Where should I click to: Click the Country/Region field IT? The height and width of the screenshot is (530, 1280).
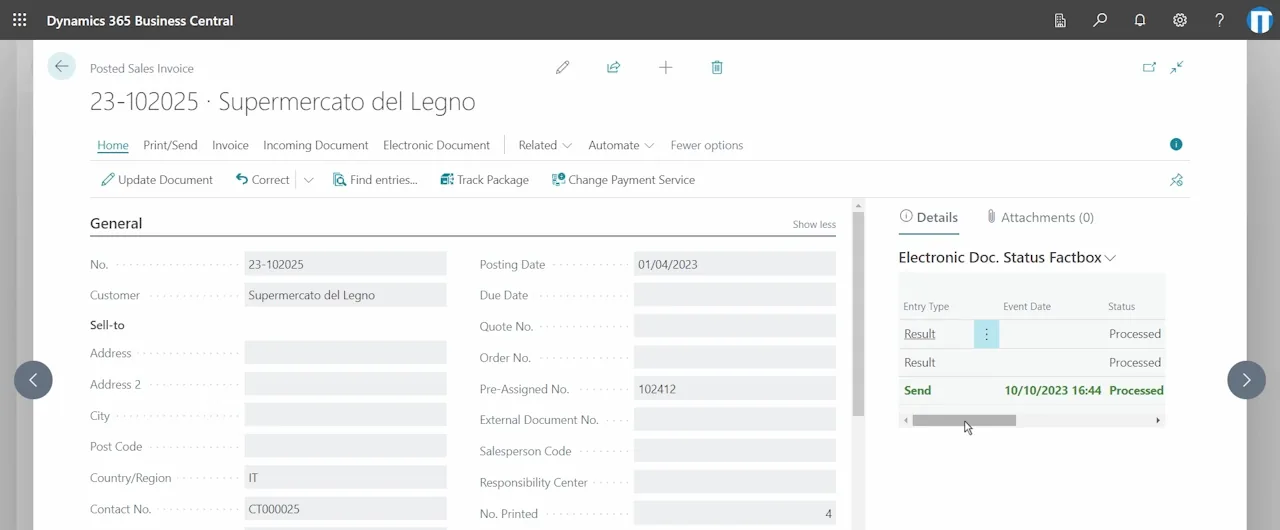pos(345,478)
